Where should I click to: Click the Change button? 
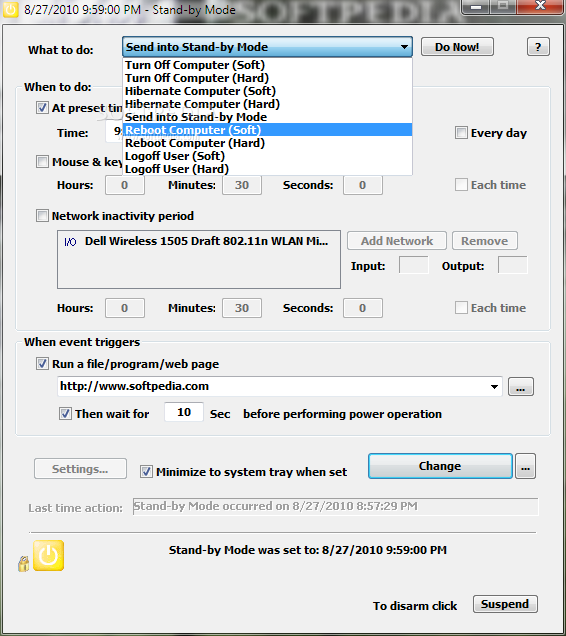click(440, 466)
